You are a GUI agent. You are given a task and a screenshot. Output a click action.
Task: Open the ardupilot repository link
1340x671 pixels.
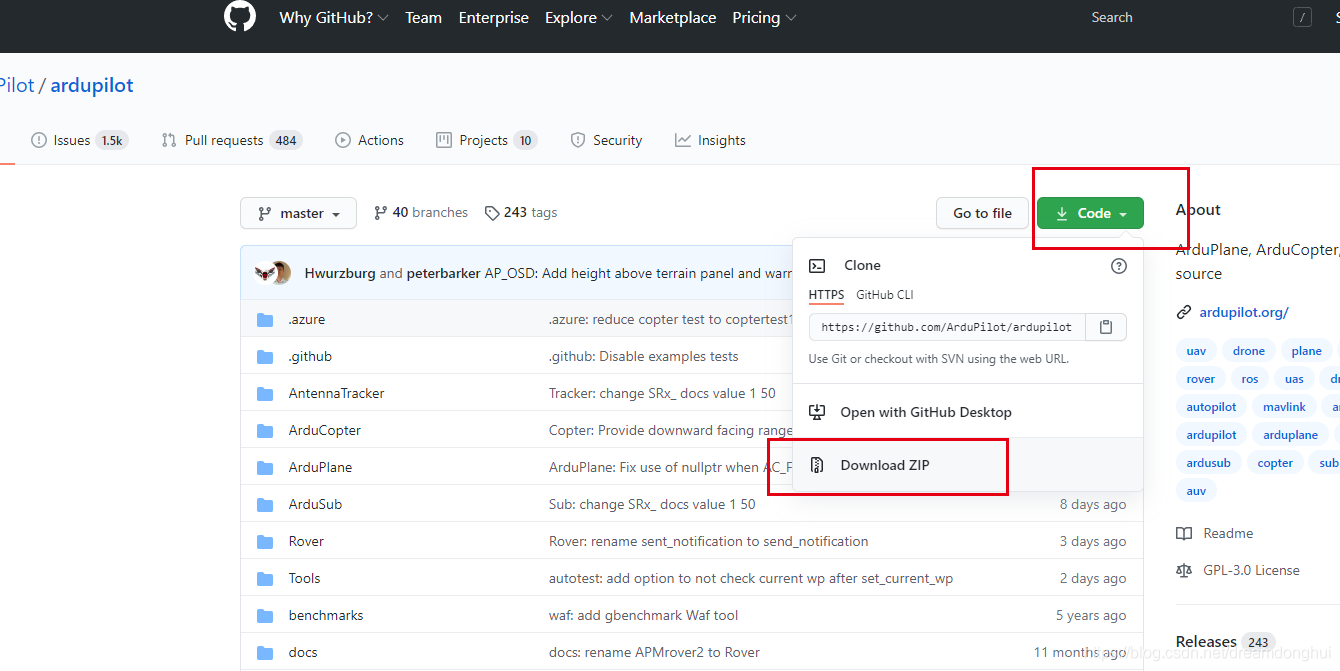point(92,86)
